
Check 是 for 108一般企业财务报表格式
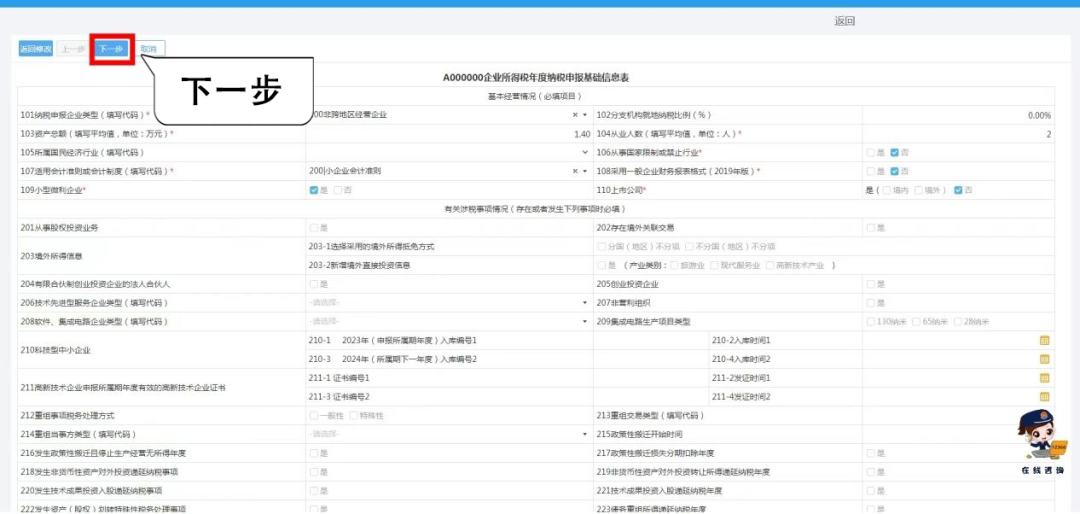871,171
